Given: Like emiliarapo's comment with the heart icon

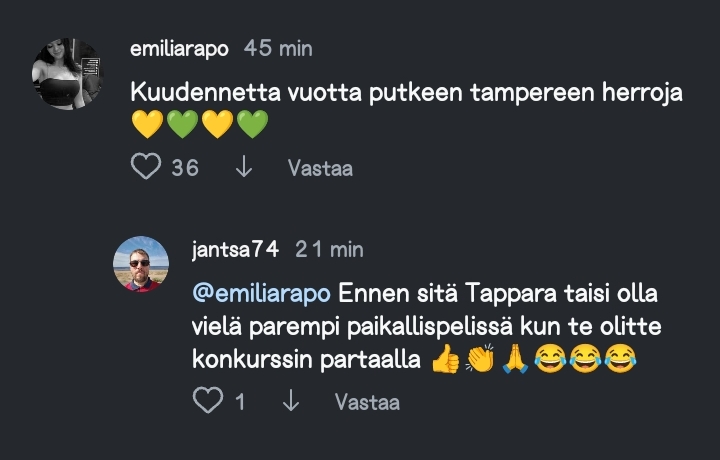Looking at the screenshot, I should coord(146,167).
